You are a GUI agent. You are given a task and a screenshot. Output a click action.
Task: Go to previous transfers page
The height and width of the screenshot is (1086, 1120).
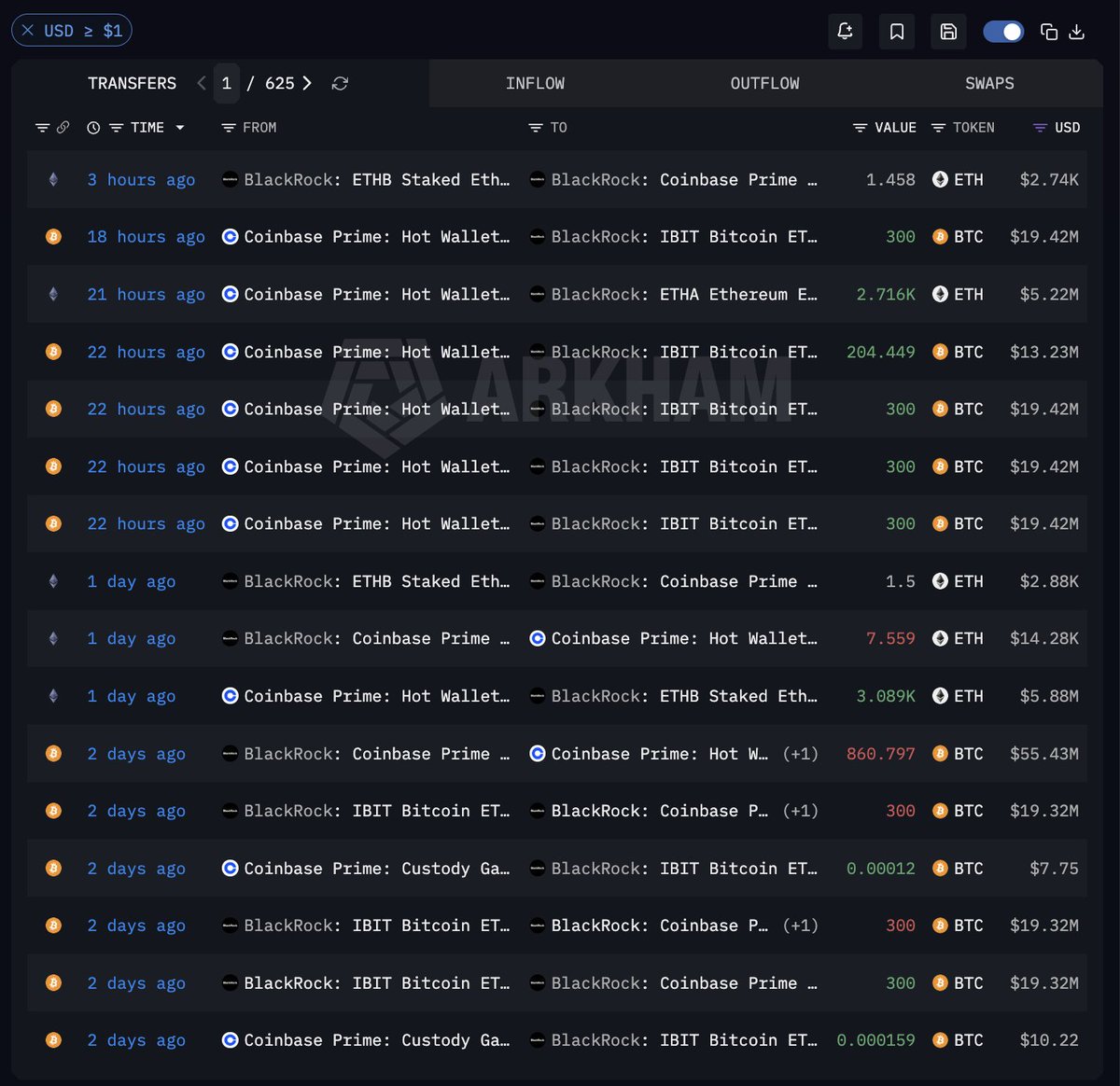coord(202,83)
